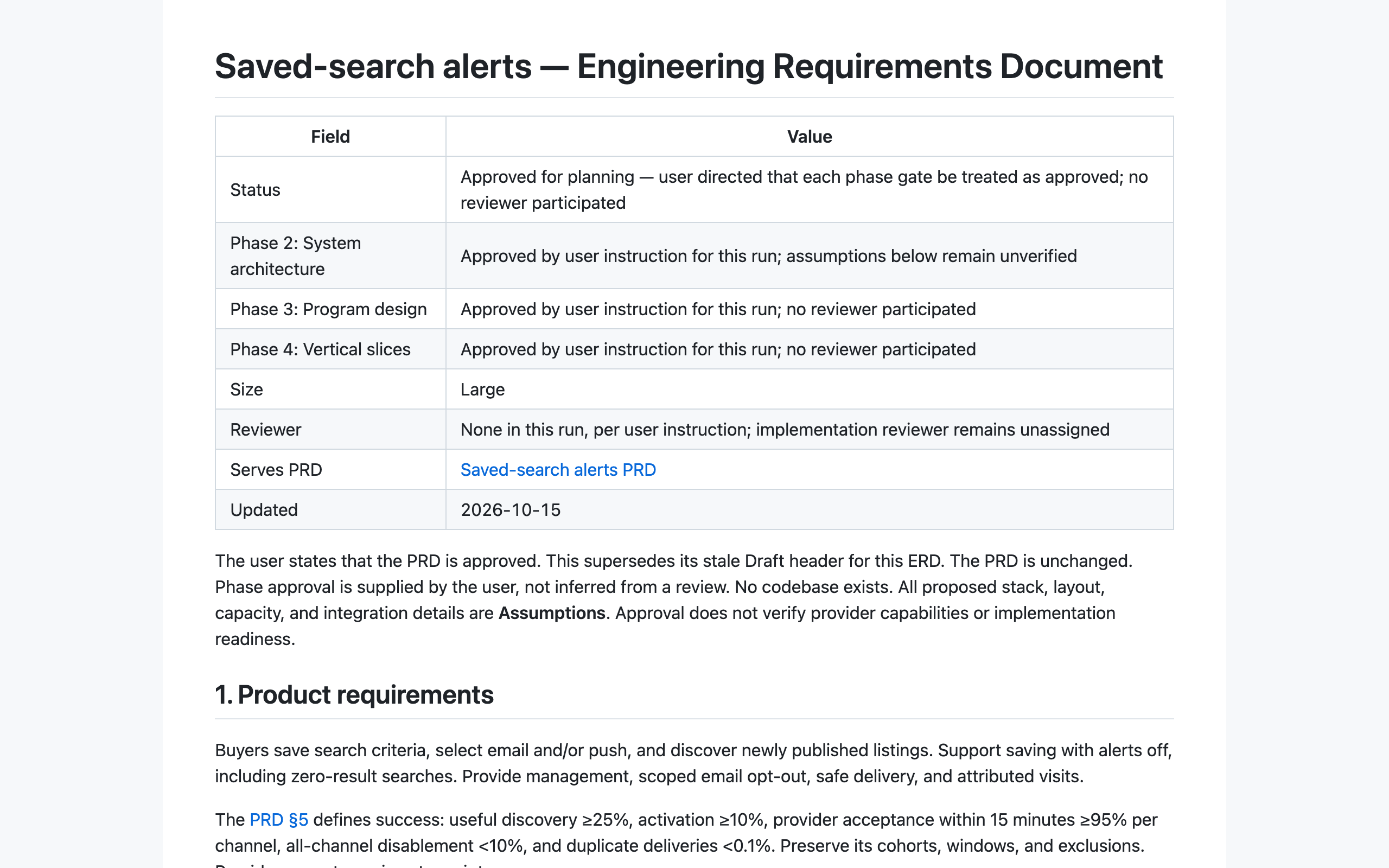
Task: Click paragraph starting 'The user states that'
Action: (x=674, y=600)
